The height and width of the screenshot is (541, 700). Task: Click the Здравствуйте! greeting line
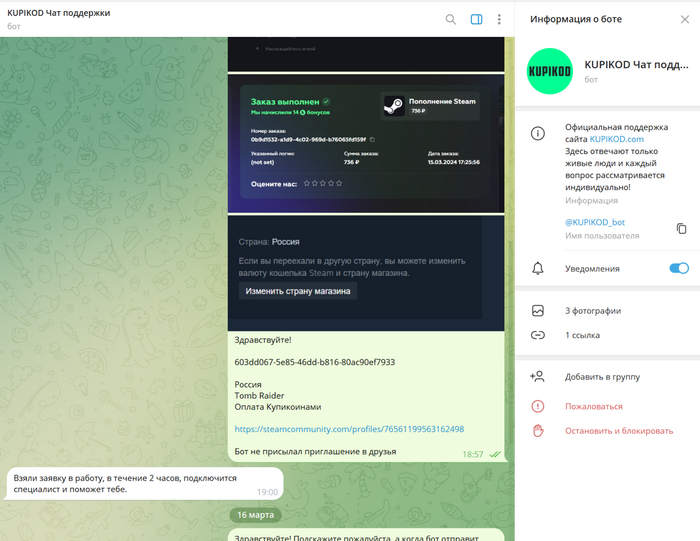tap(262, 340)
